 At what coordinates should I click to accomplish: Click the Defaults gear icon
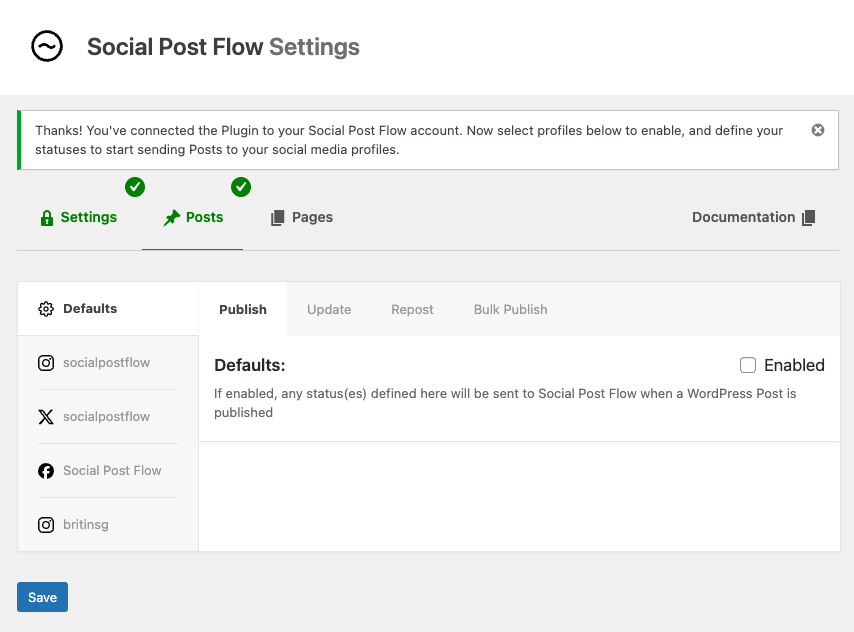(x=46, y=309)
